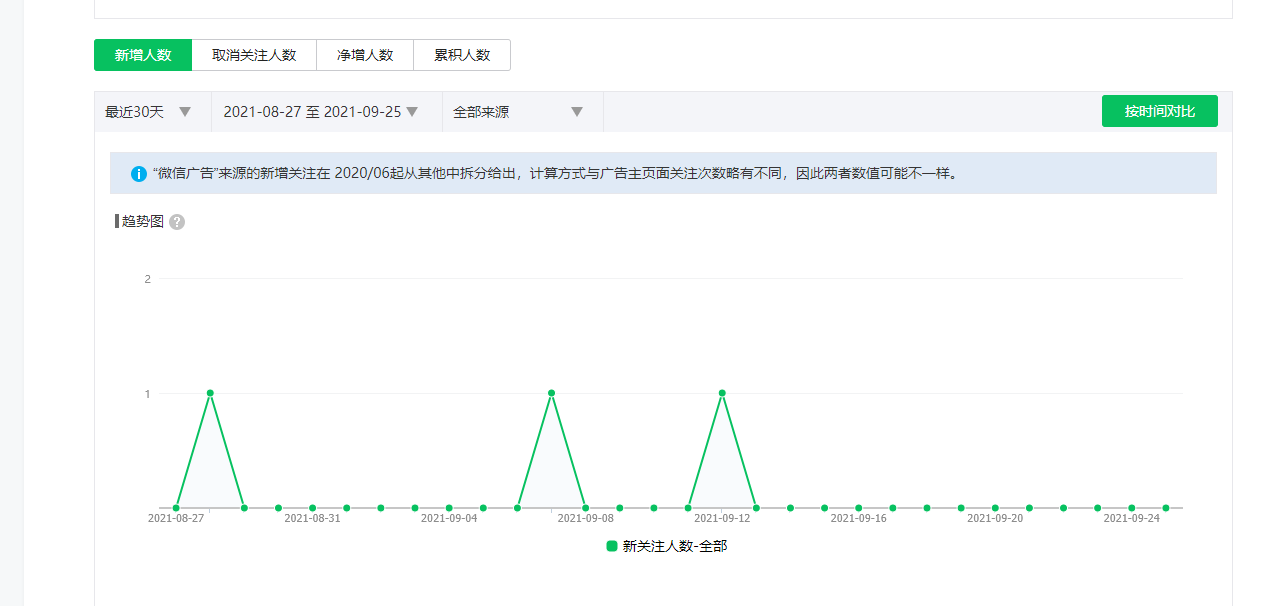Open the date range picker 2021-08-27 至 2021-09-25
The image size is (1262, 606).
pyautogui.click(x=320, y=112)
